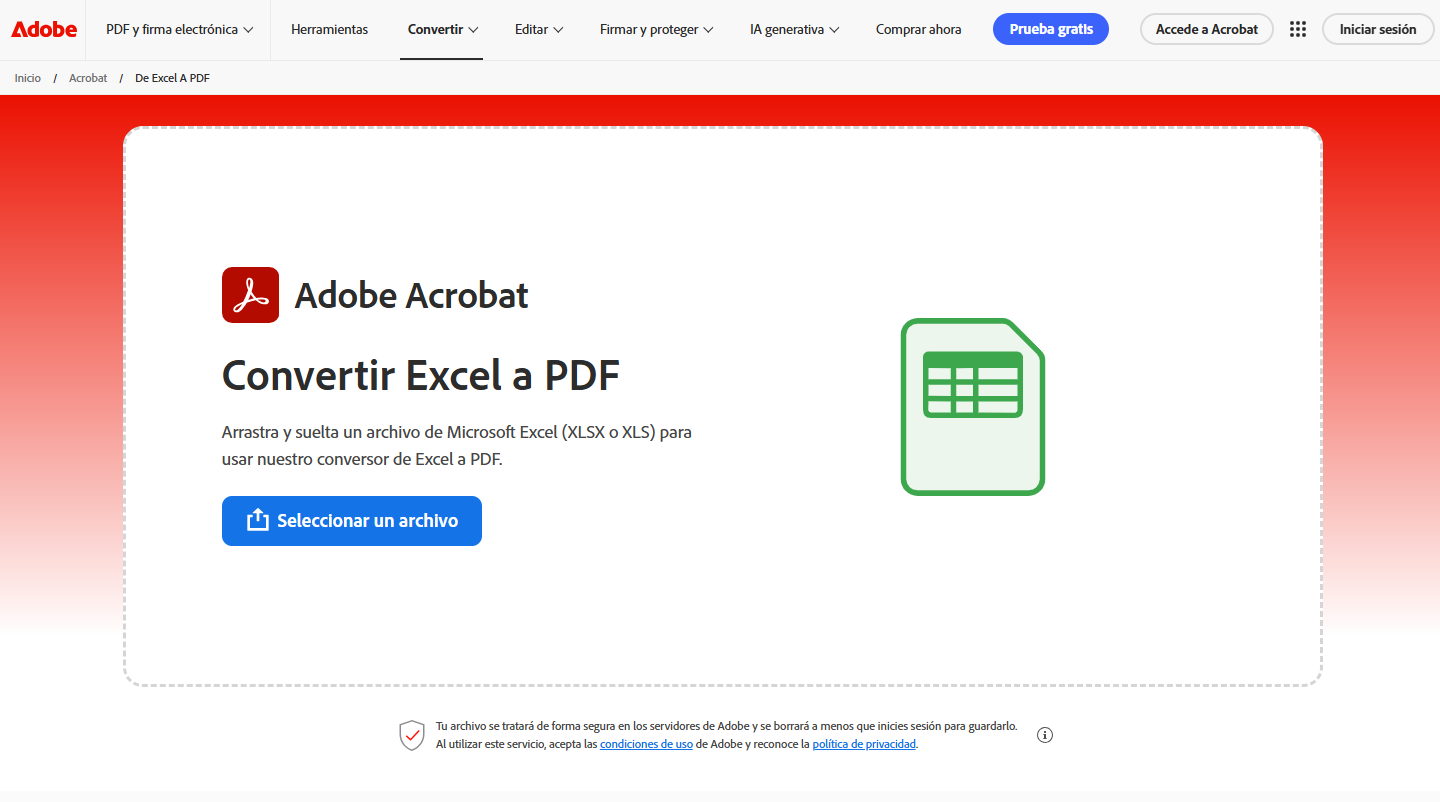The width and height of the screenshot is (1440, 802).
Task: Click the 'Arrastra y suelta un archivo' description
Action: coord(457,446)
